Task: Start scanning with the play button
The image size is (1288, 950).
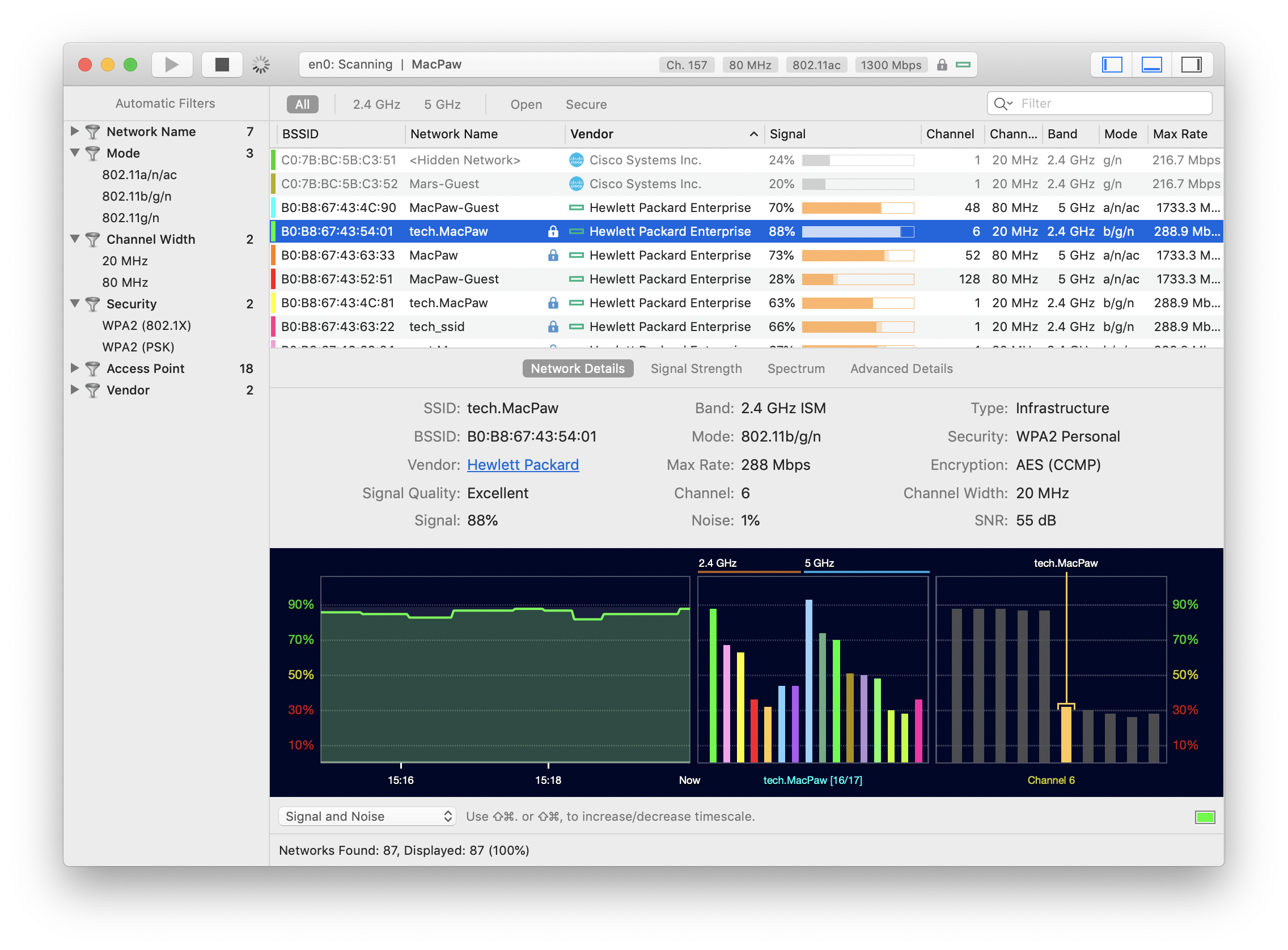Action: pyautogui.click(x=172, y=65)
